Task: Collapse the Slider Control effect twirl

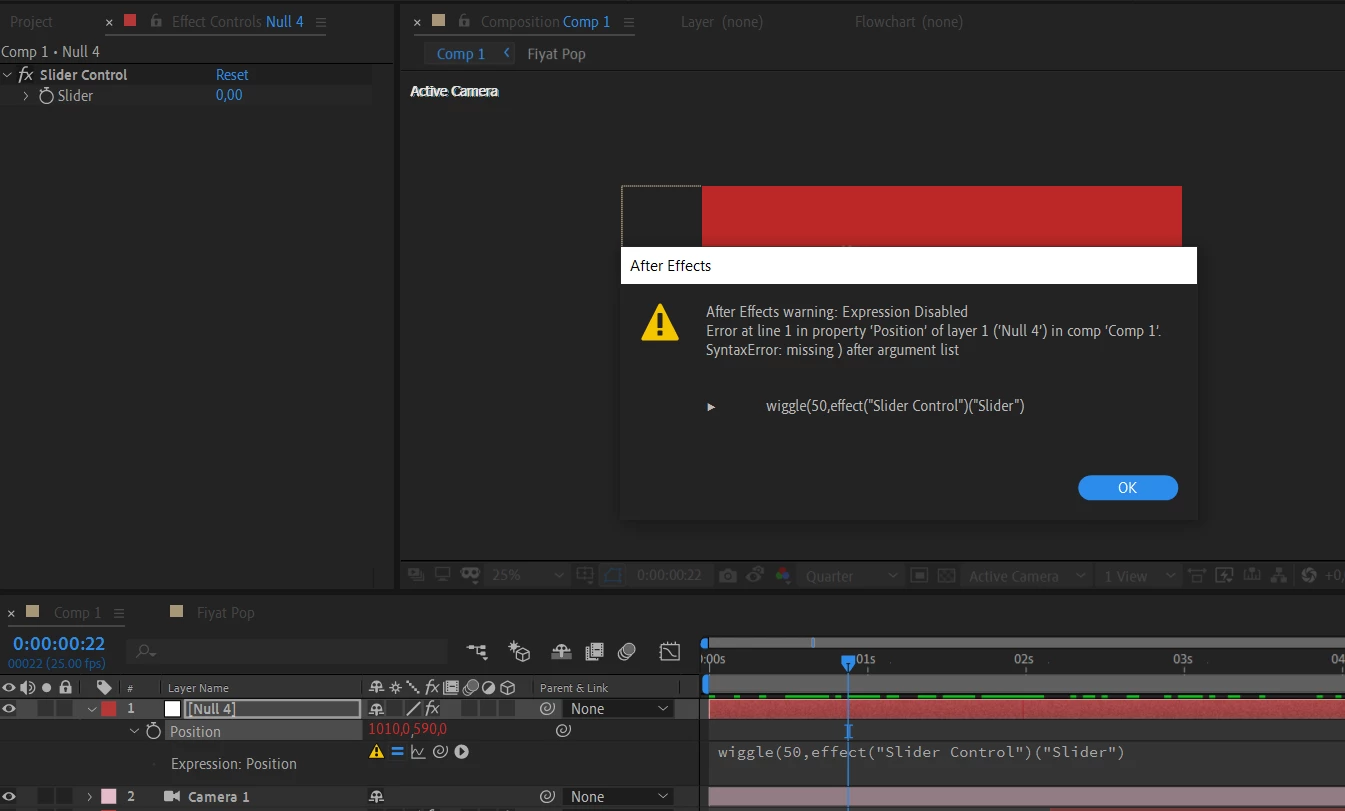Action: click(x=8, y=75)
